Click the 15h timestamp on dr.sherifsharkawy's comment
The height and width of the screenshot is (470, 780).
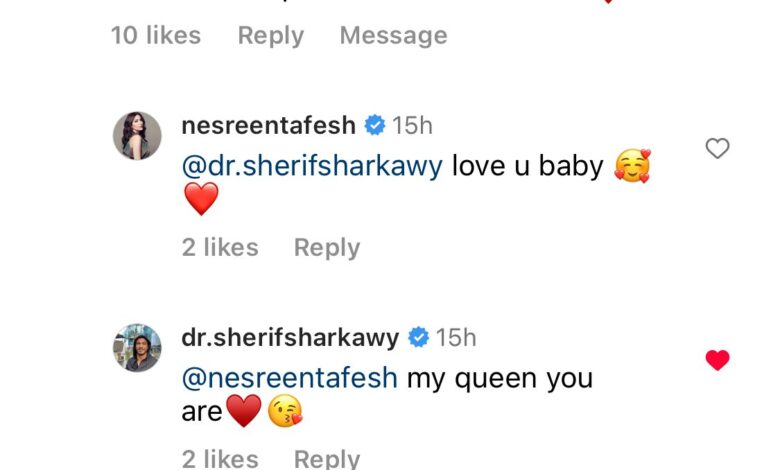456,338
